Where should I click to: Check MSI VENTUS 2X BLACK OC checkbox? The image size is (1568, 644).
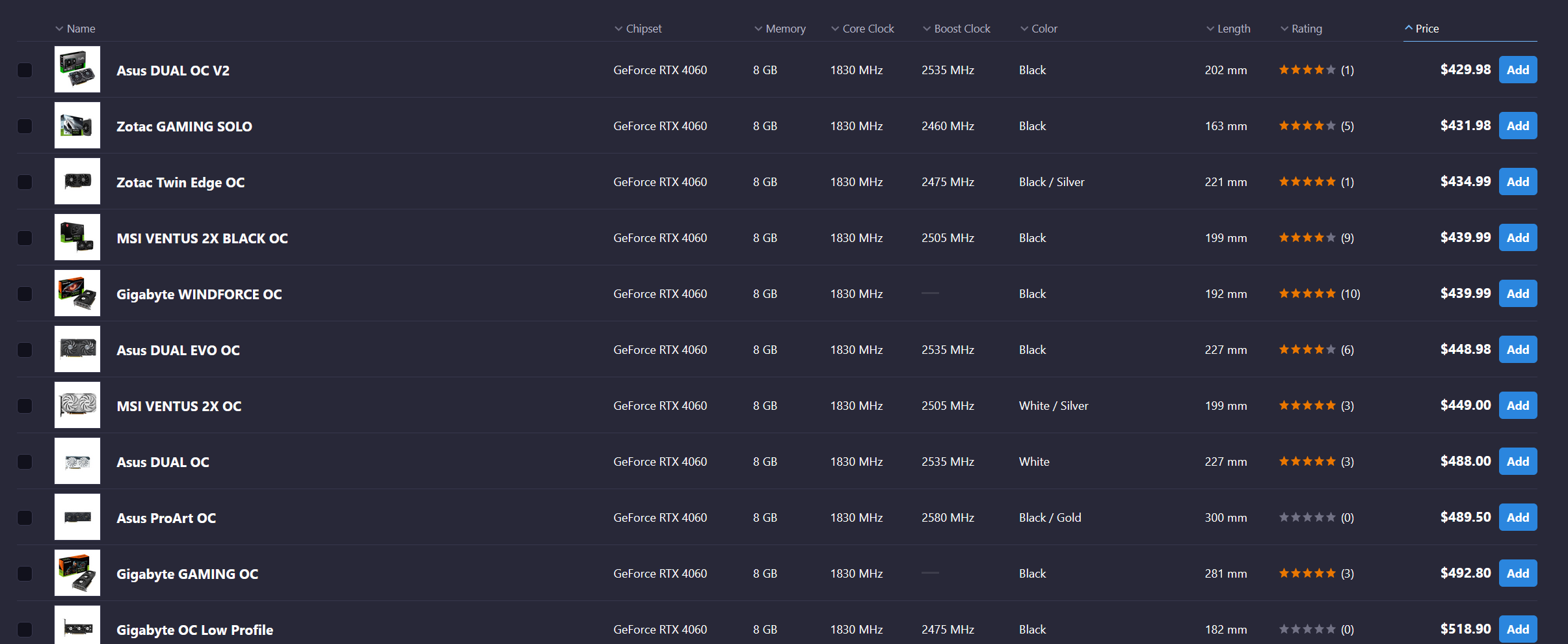tap(25, 237)
